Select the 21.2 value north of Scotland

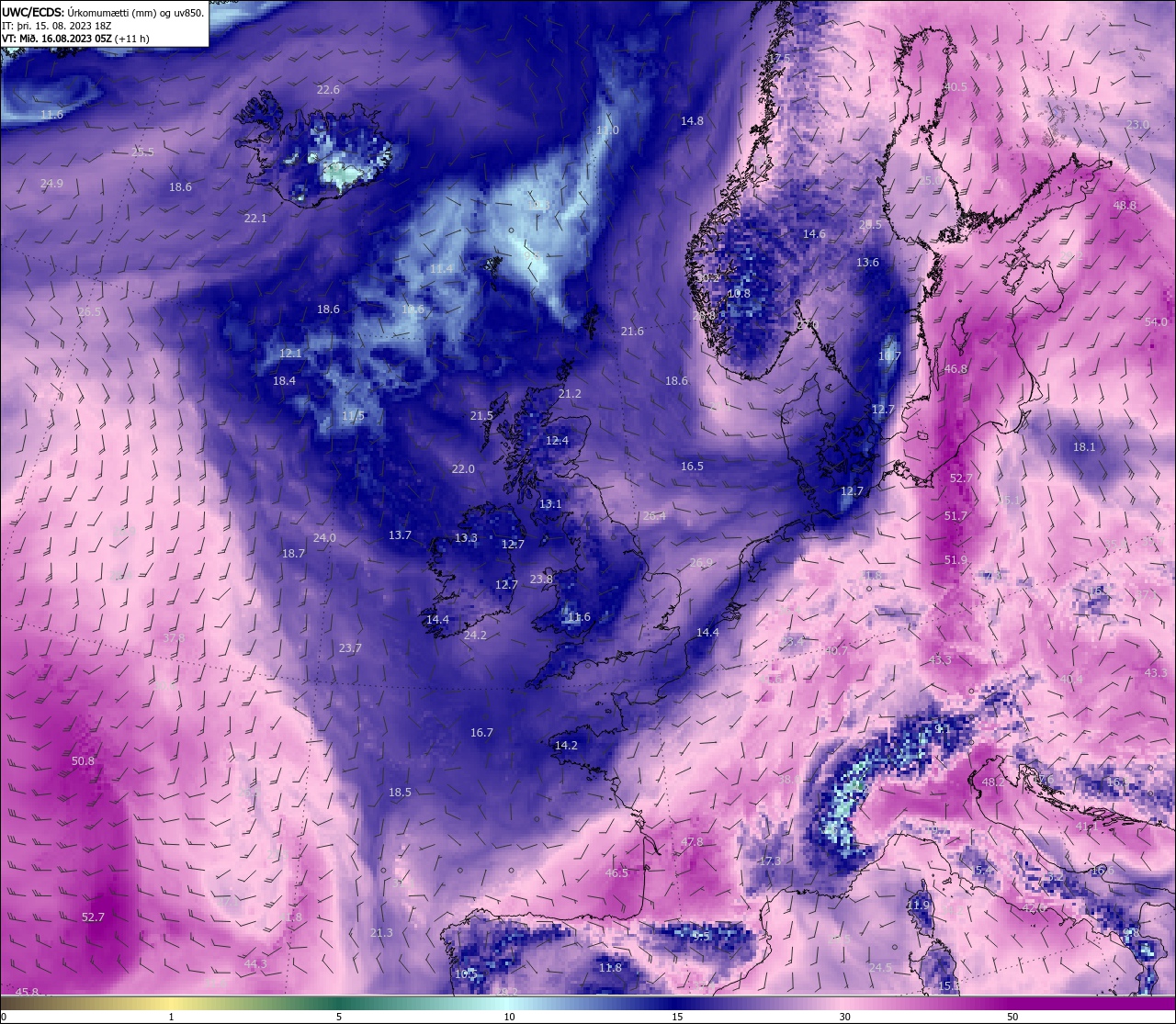click(x=570, y=394)
